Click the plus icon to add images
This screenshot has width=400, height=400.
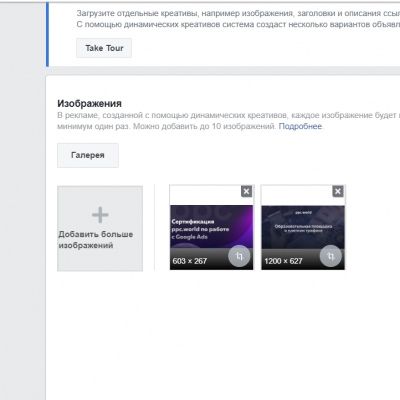pos(100,215)
